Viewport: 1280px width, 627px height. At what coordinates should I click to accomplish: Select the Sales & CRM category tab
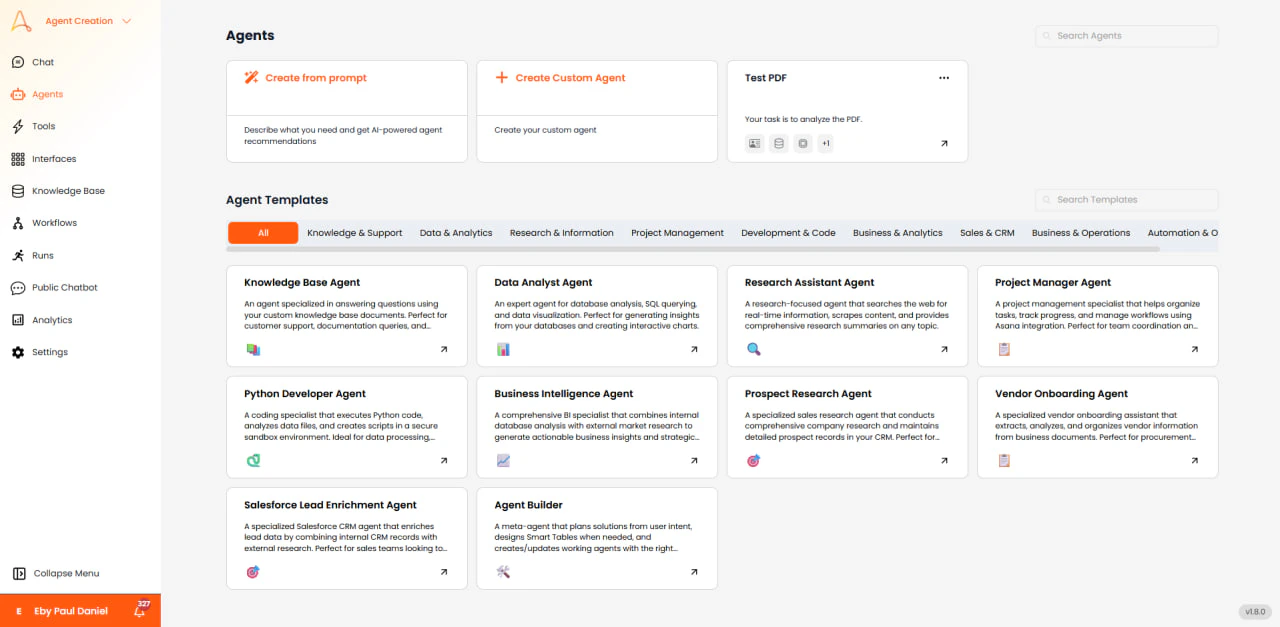(x=987, y=232)
